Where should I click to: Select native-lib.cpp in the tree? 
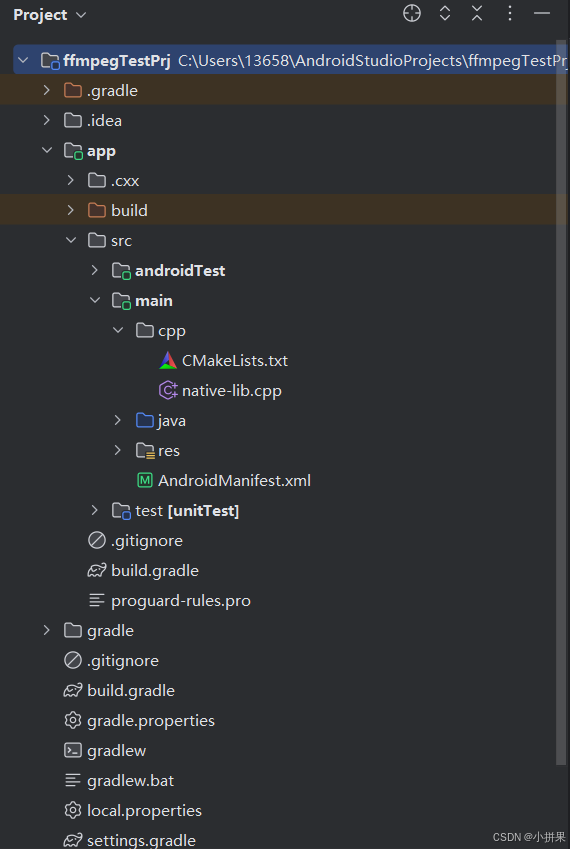[232, 390]
